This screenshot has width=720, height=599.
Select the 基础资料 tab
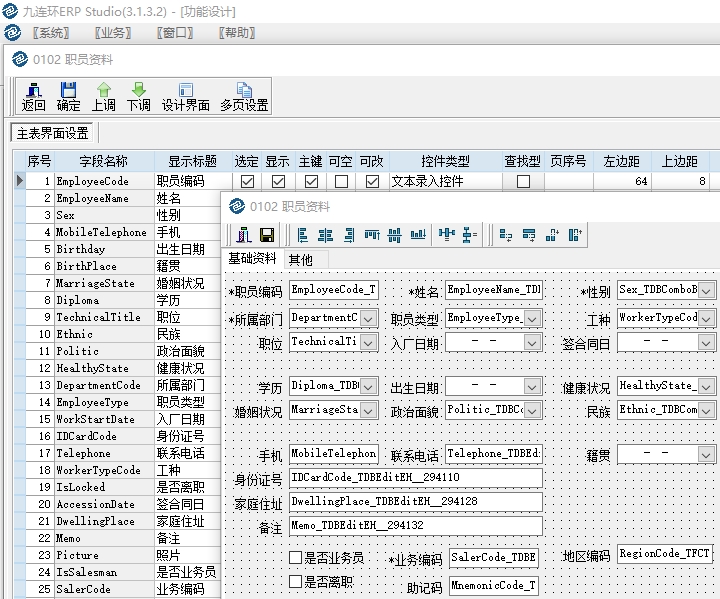coord(252,259)
